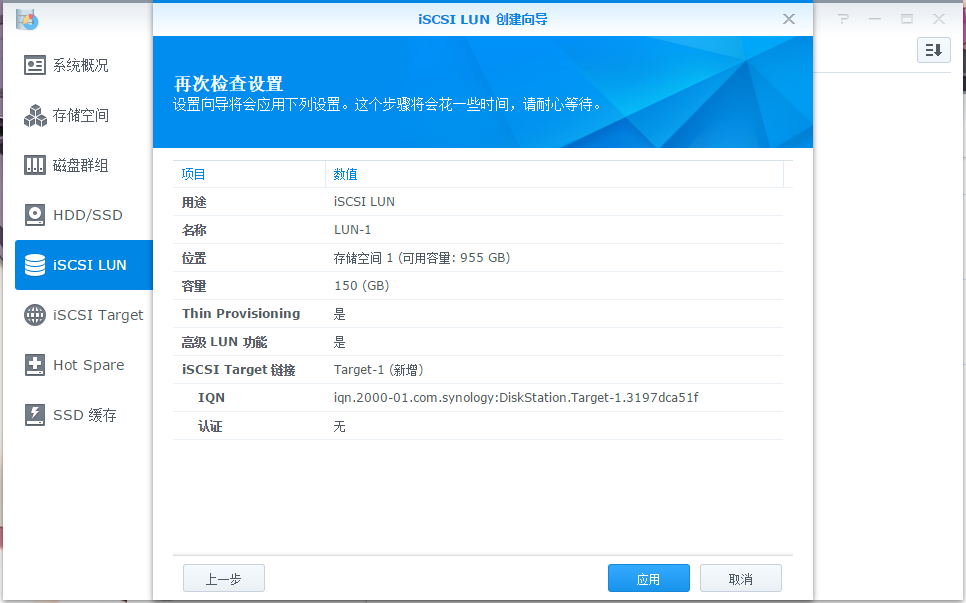Select the iSCSI Target globe icon
This screenshot has height=603, width=966.
36,315
